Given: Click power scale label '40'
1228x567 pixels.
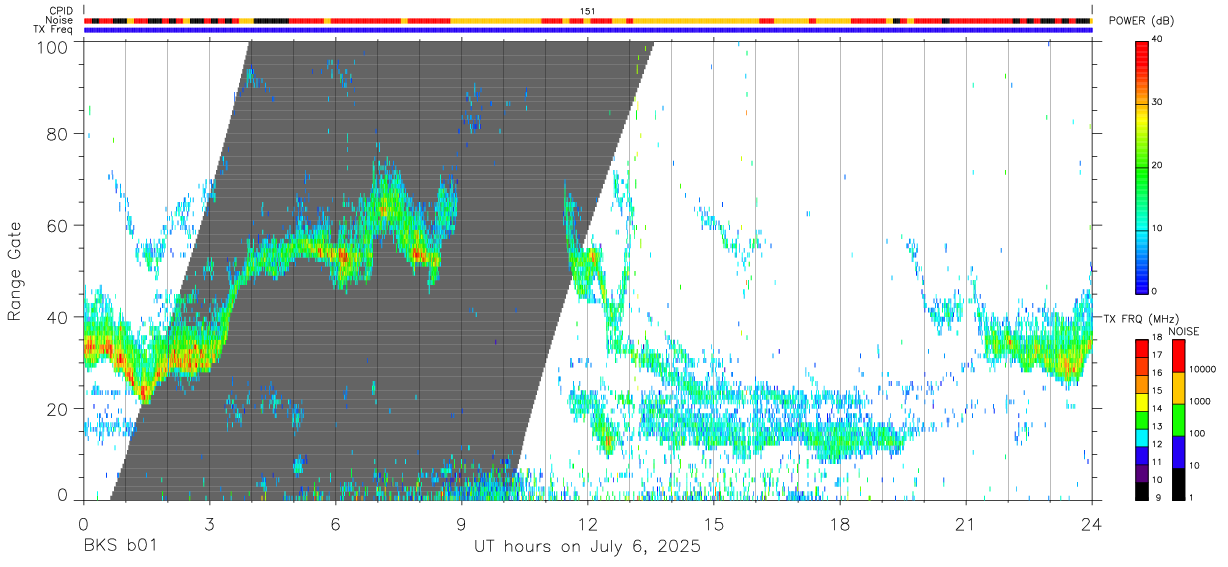Looking at the screenshot, I should (1158, 40).
